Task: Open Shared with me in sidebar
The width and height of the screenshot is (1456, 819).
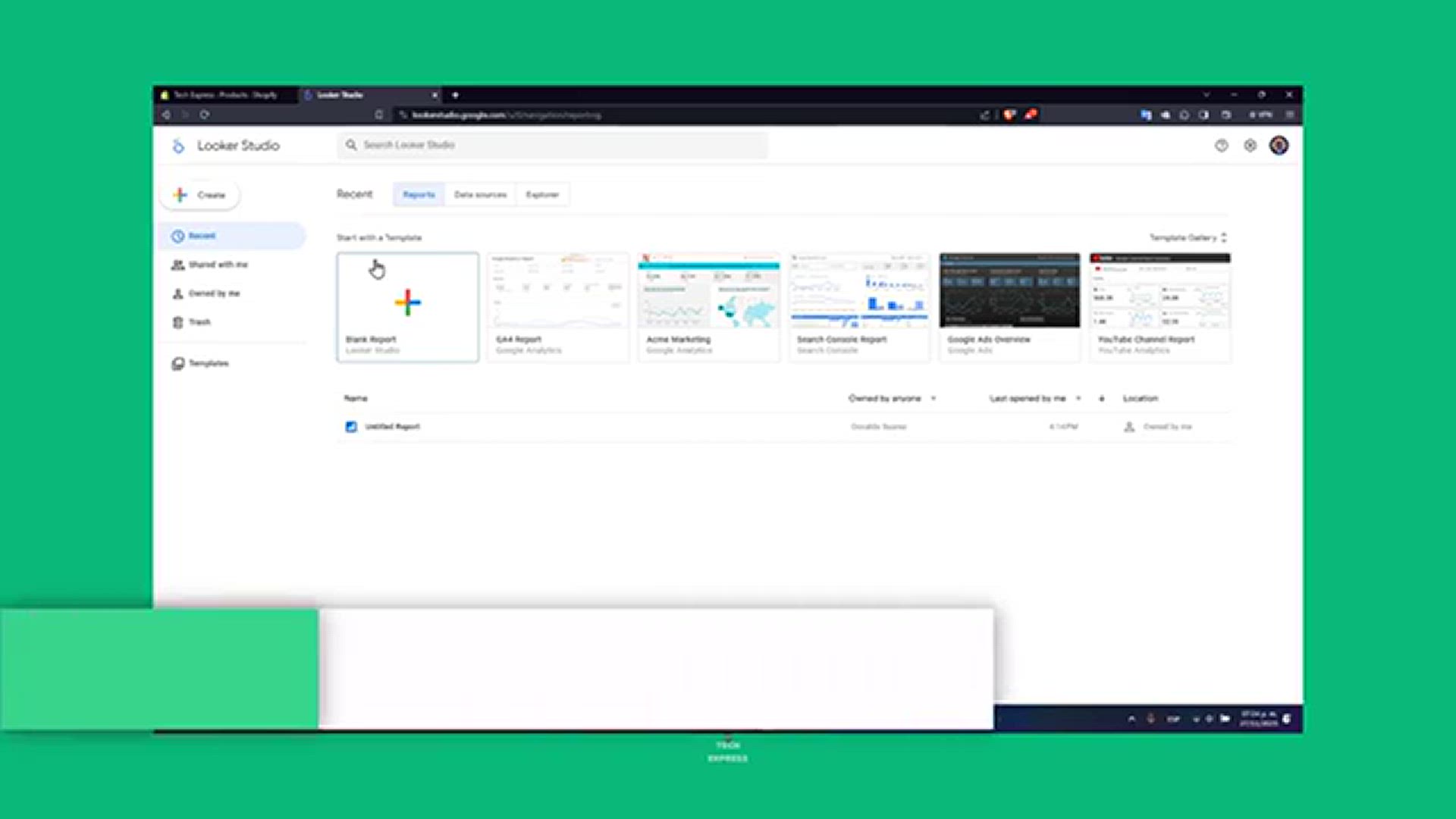Action: 218,265
